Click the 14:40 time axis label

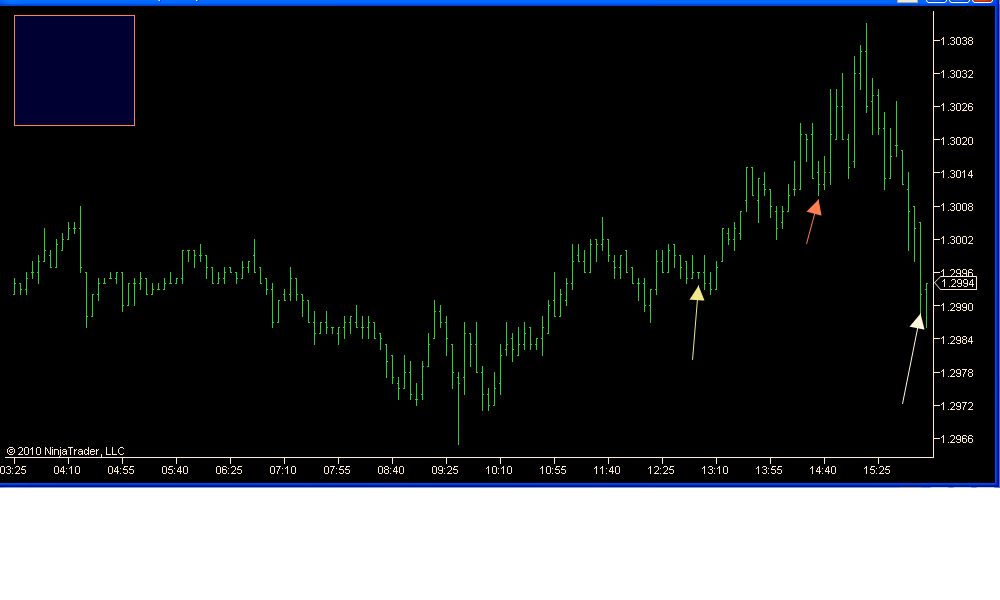point(823,471)
